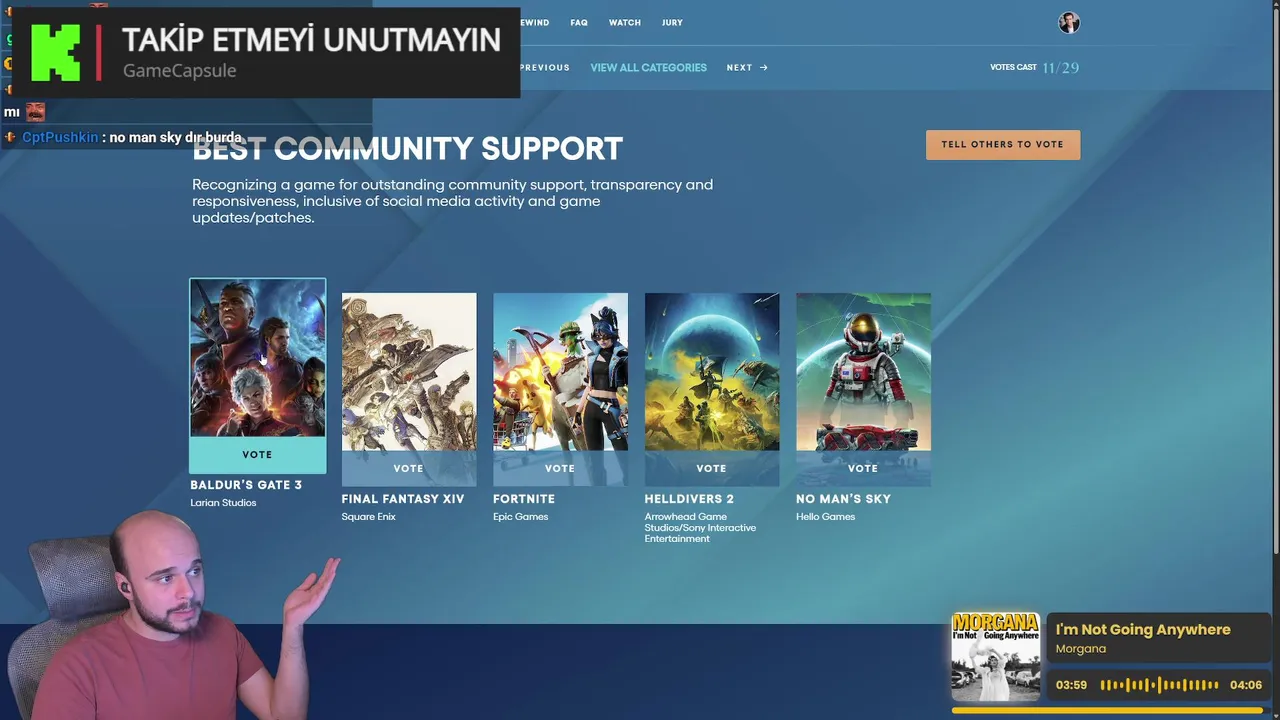Click the Larian Studios developer label
Screen dimensions: 1280x720
click(x=223, y=503)
